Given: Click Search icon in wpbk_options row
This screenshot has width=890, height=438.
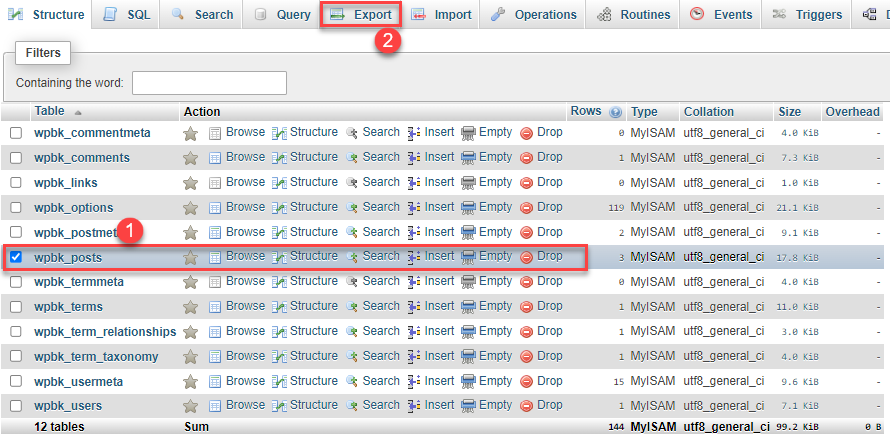Looking at the screenshot, I should coord(352,207).
